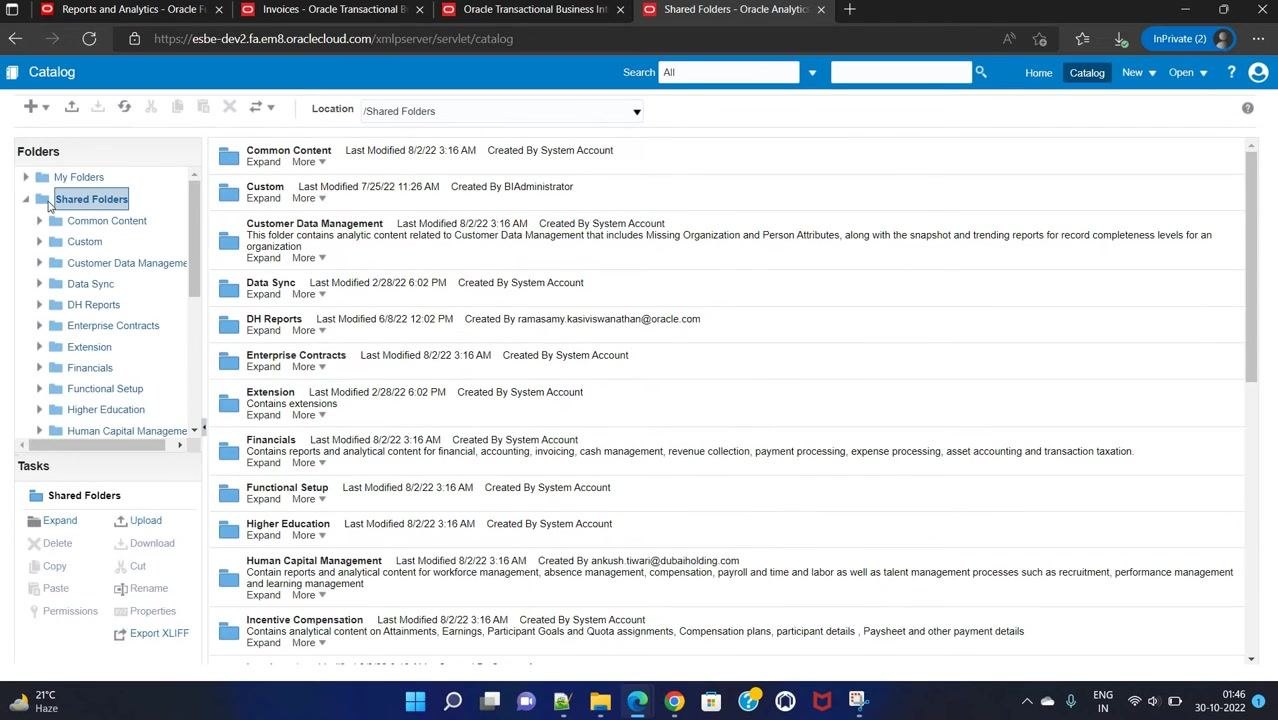
Task: Expand Higher Education tree node arrow
Action: (x=40, y=410)
